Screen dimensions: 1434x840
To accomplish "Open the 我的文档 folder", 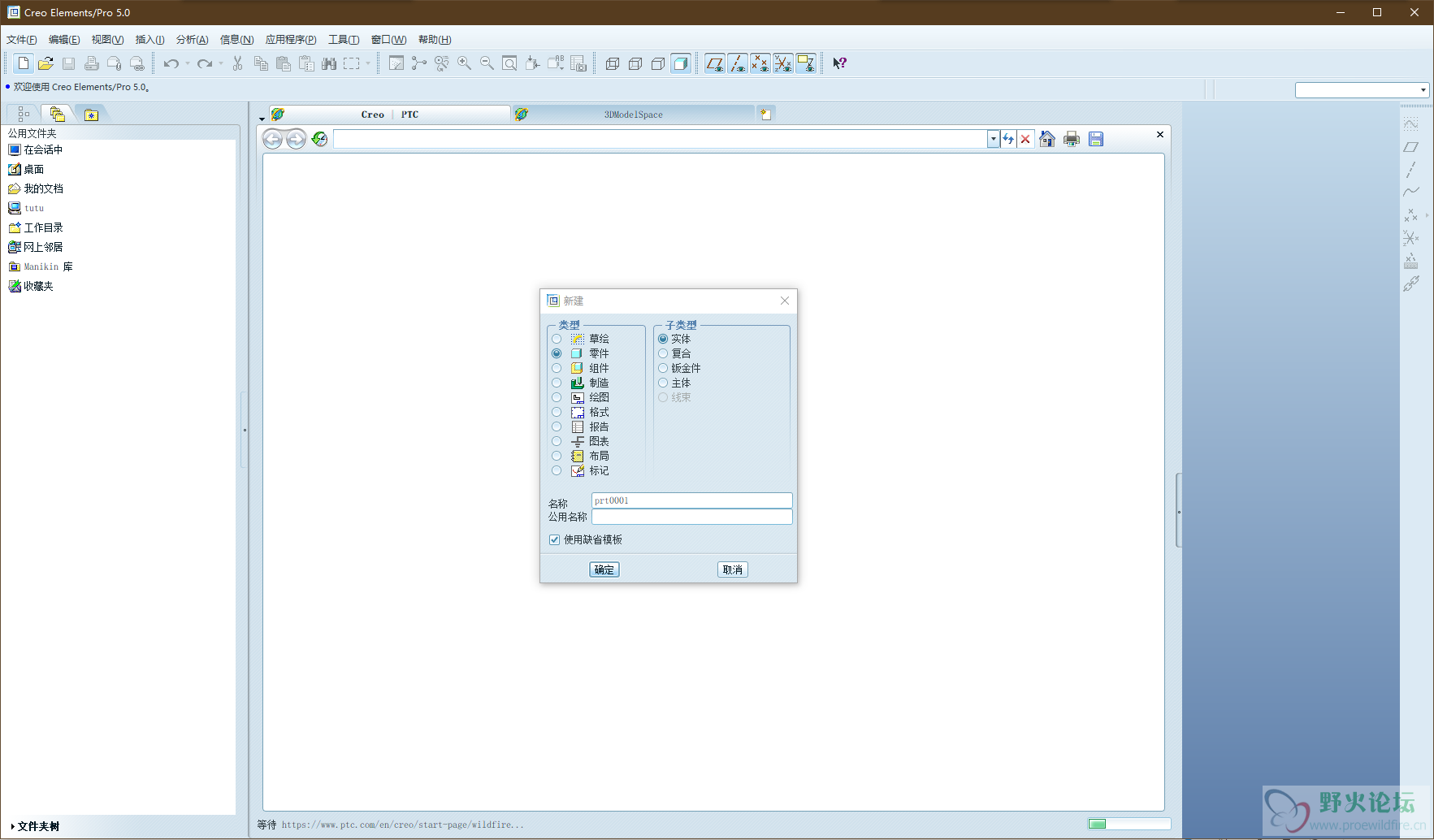I will pyautogui.click(x=36, y=188).
